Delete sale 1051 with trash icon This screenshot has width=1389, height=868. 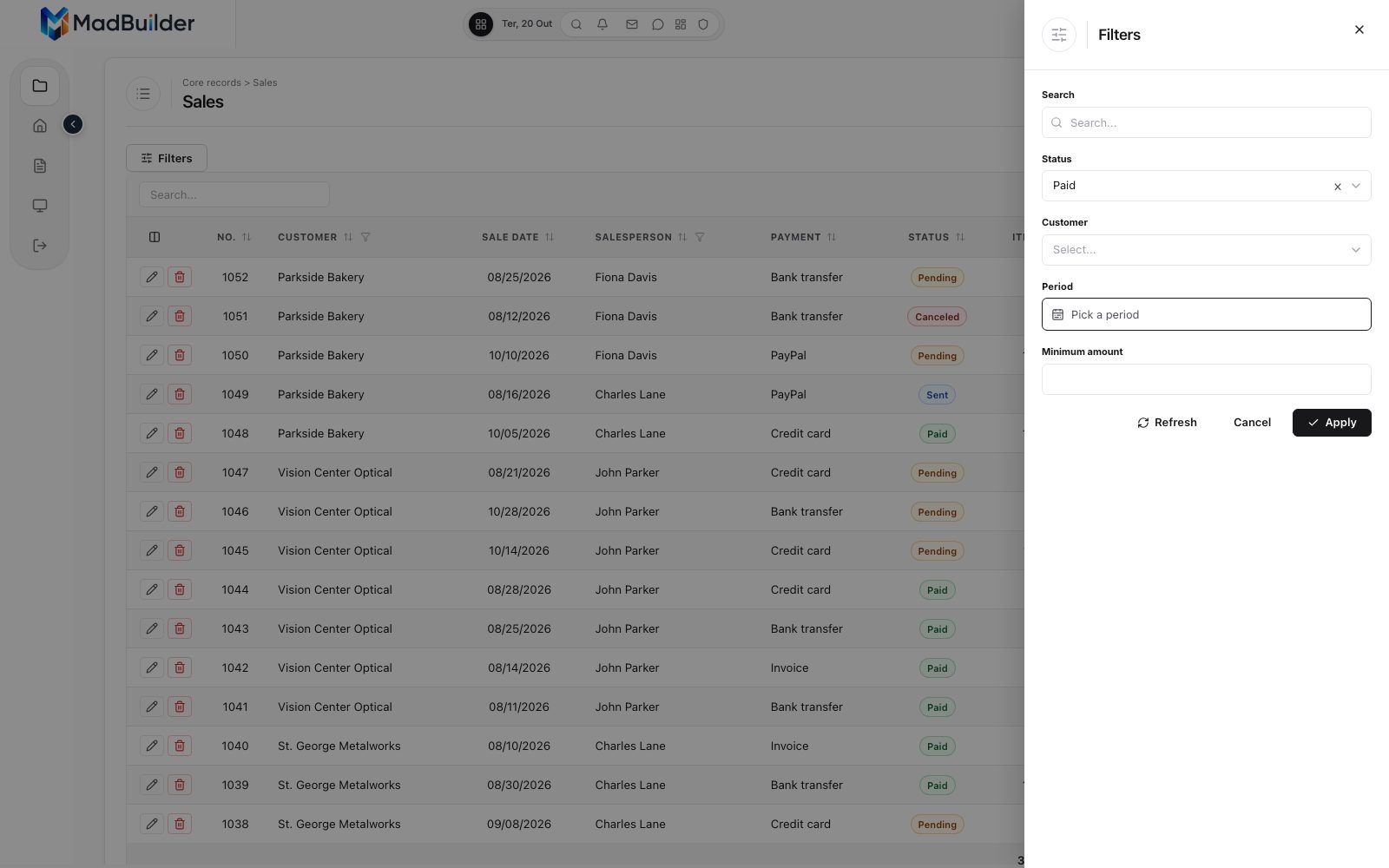(x=180, y=316)
